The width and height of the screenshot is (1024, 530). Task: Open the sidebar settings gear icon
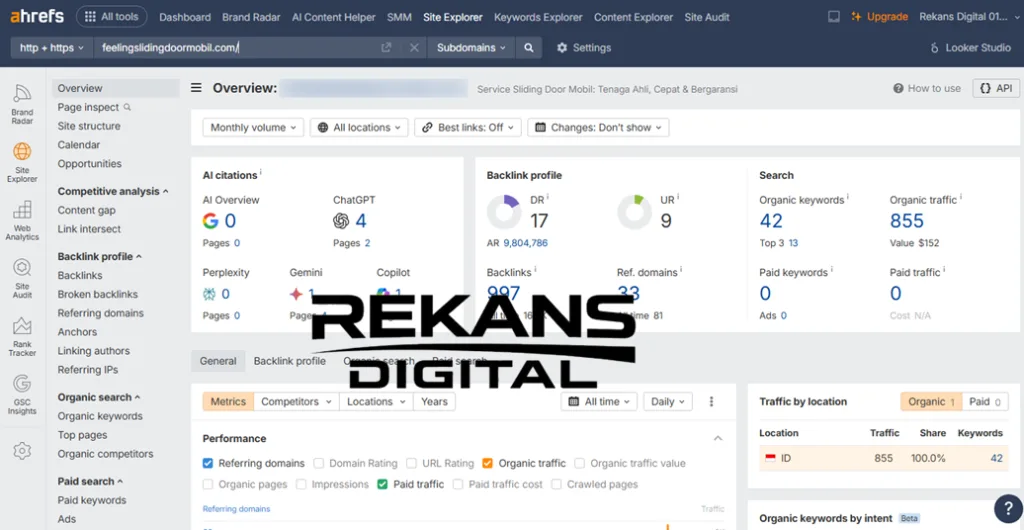click(x=22, y=451)
